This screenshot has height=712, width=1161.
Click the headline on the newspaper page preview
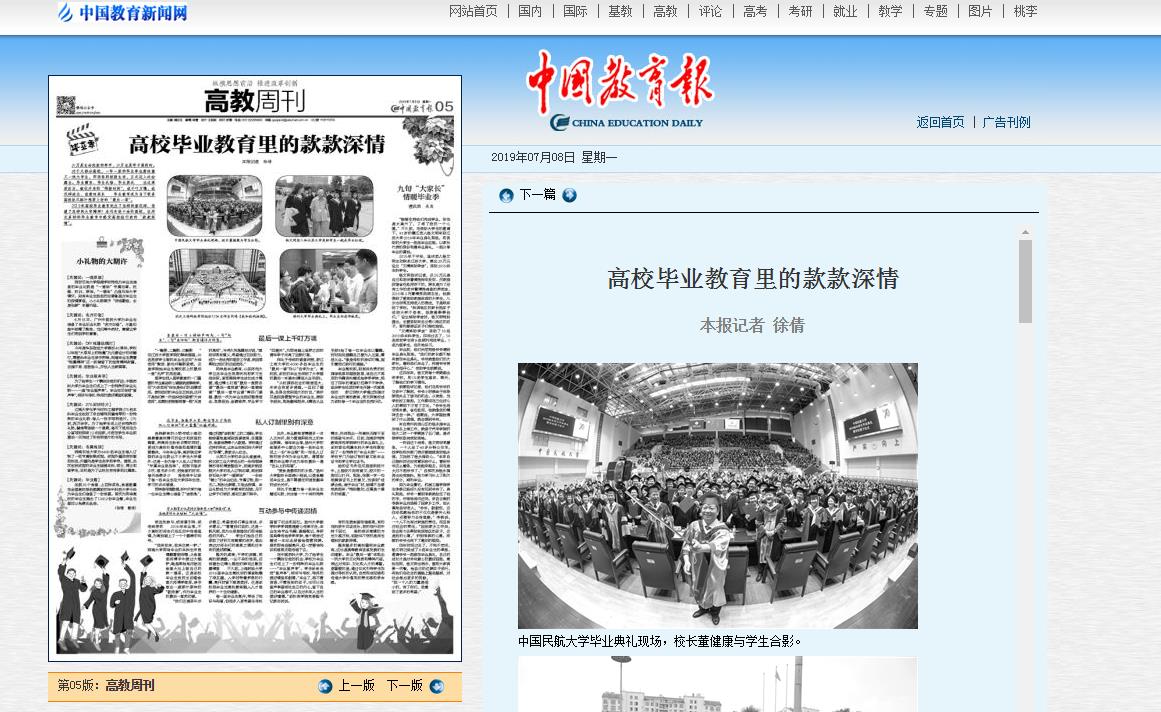pyautogui.click(x=257, y=143)
